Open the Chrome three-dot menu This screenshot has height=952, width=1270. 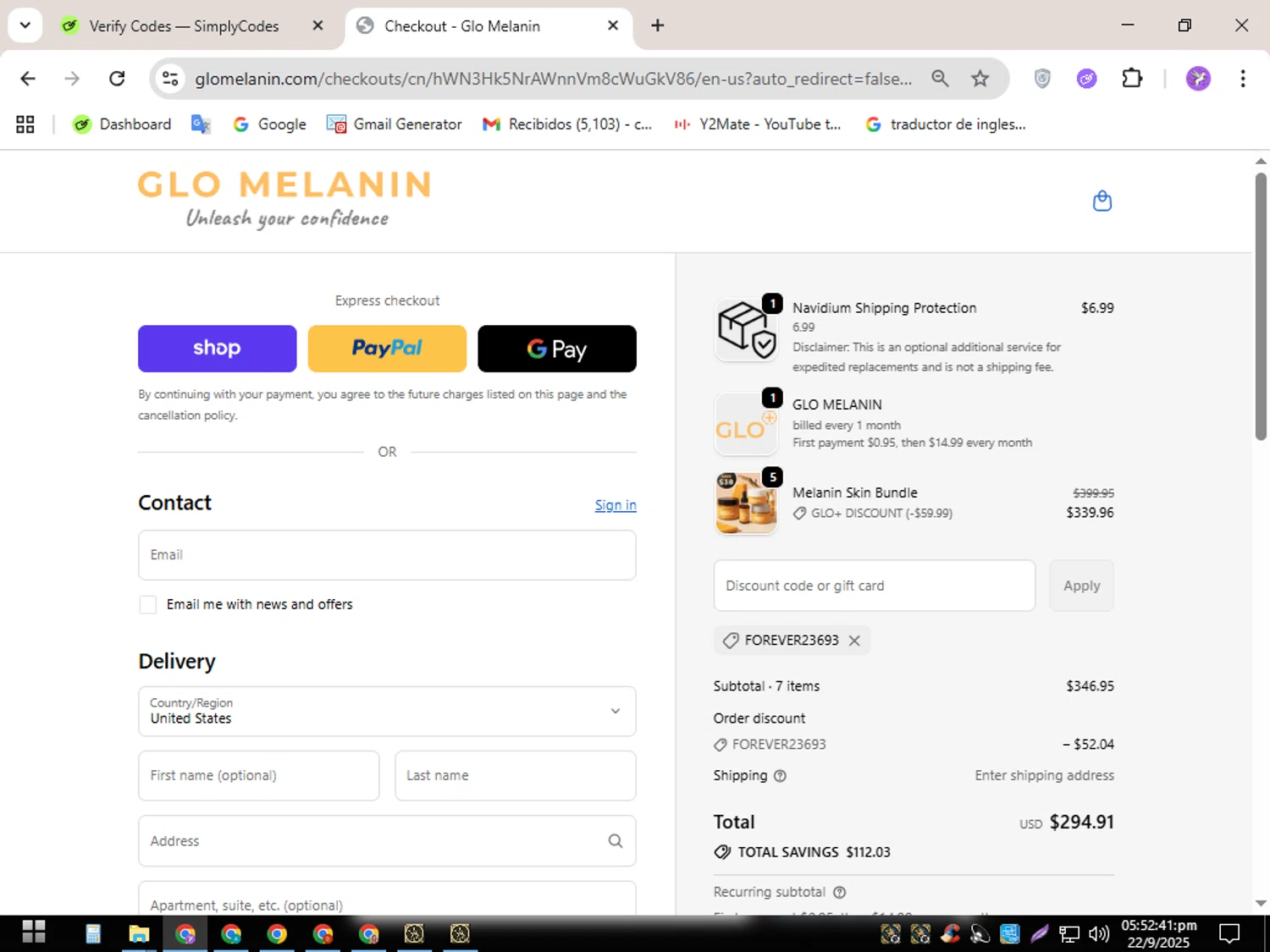1242,79
